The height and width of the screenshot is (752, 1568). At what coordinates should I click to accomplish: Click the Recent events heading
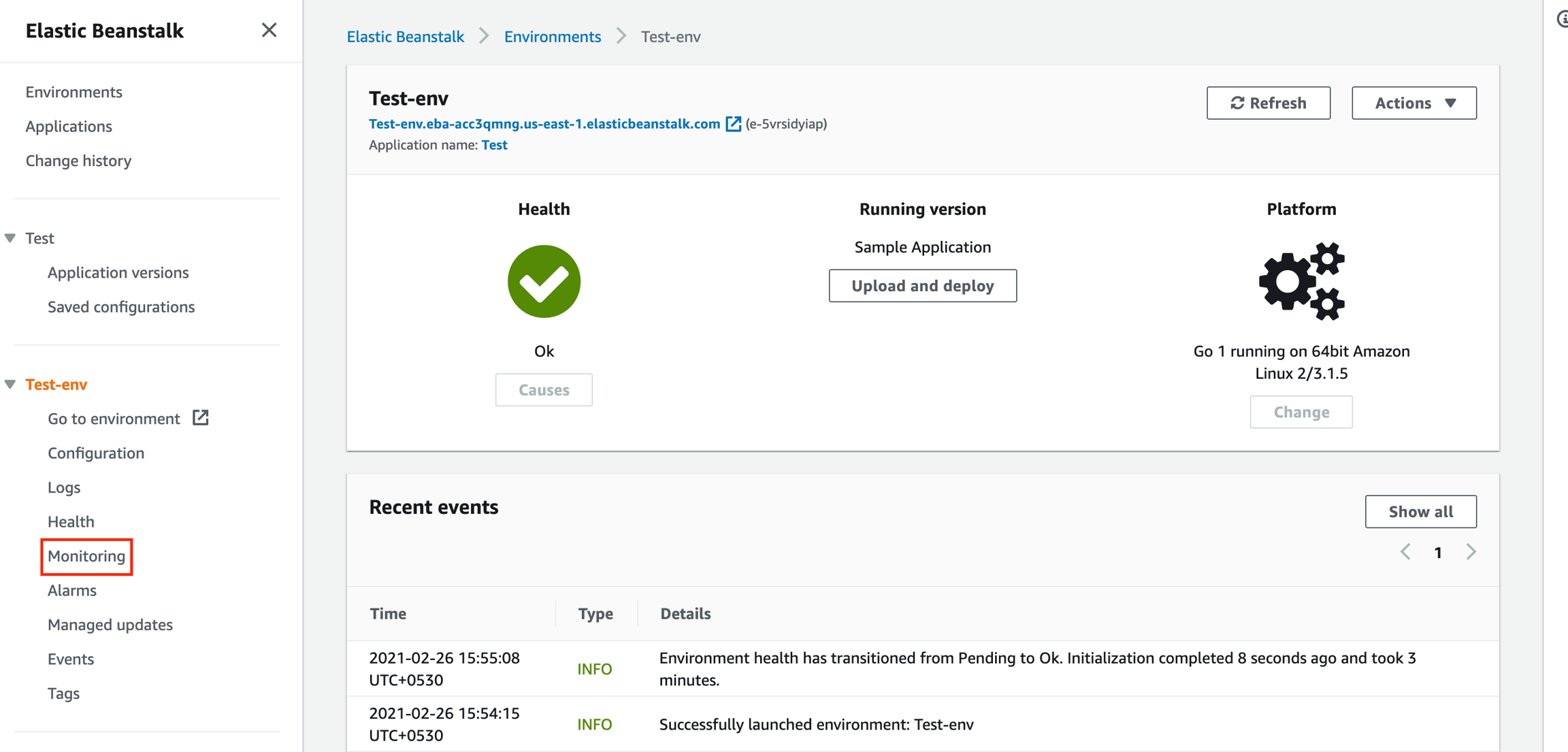tap(434, 507)
